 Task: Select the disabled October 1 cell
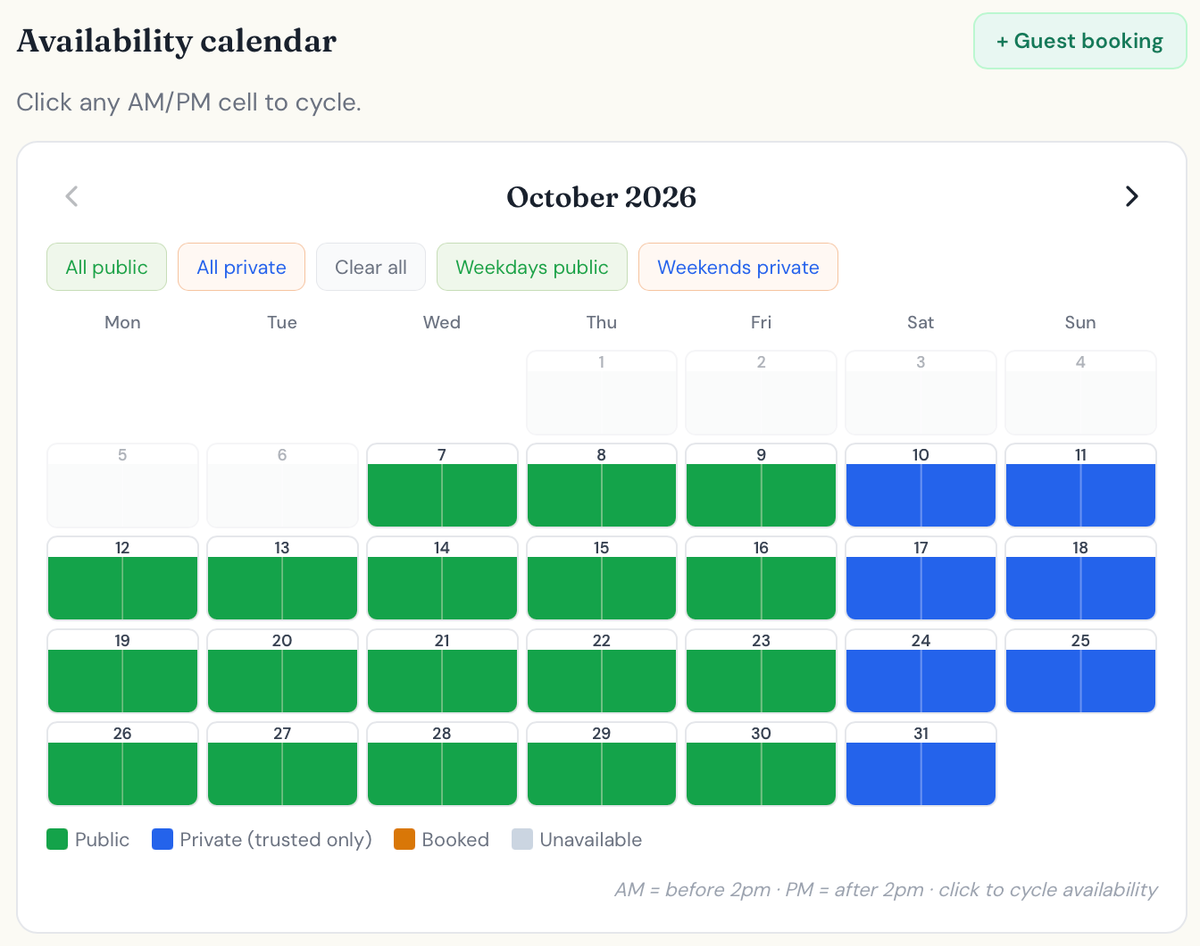tap(602, 392)
